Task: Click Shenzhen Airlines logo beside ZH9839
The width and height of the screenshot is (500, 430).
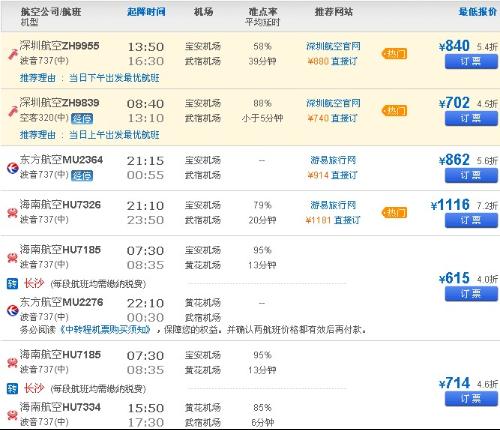Action: [13, 111]
